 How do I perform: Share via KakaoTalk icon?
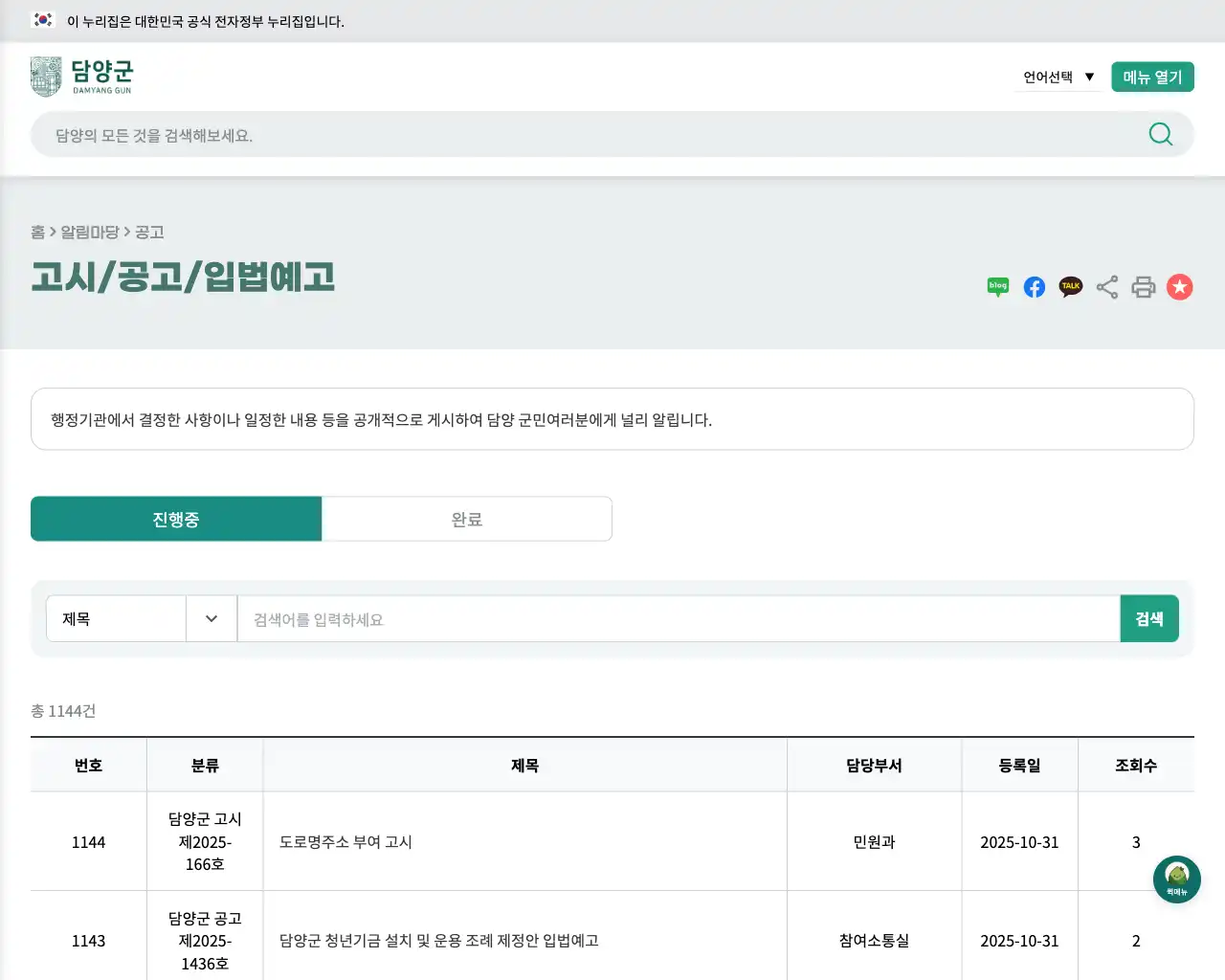click(1070, 286)
